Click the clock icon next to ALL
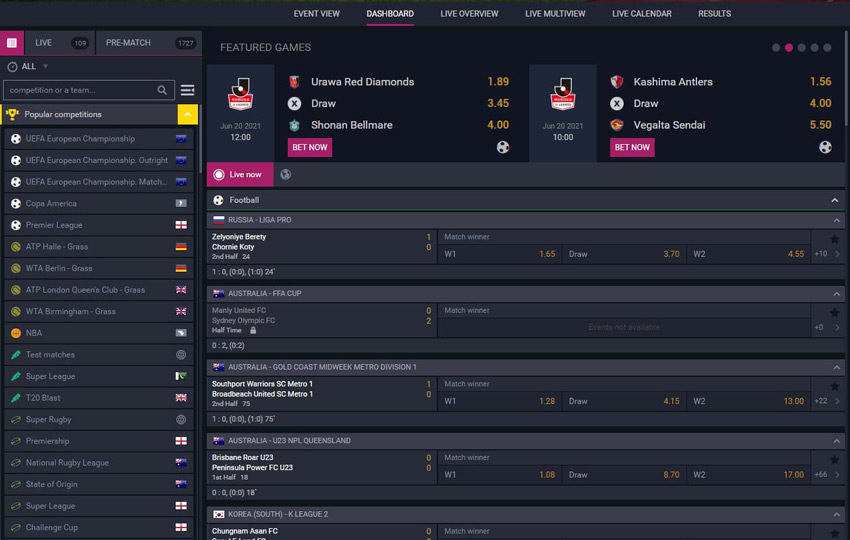 [12, 67]
